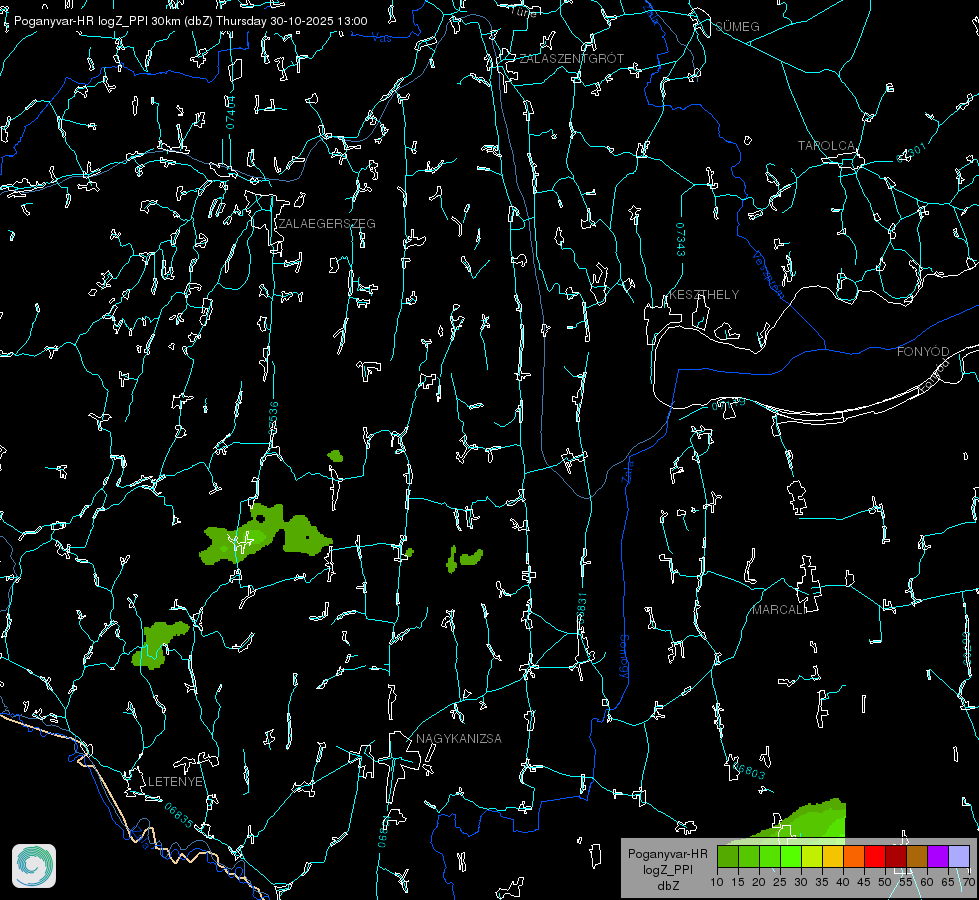Select the 45-50 dBZ bright red legend swatch
The width and height of the screenshot is (979, 900).
(875, 856)
